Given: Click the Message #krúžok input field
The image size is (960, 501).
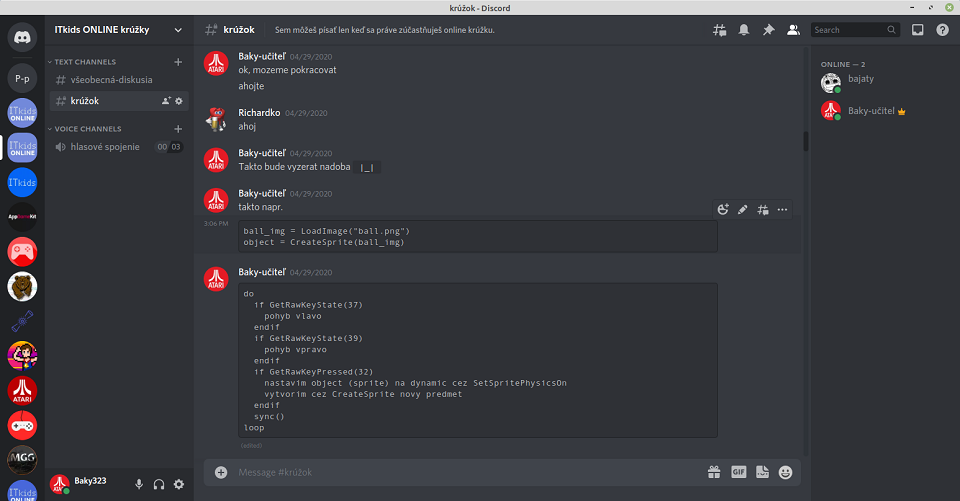Looking at the screenshot, I should click(460, 472).
